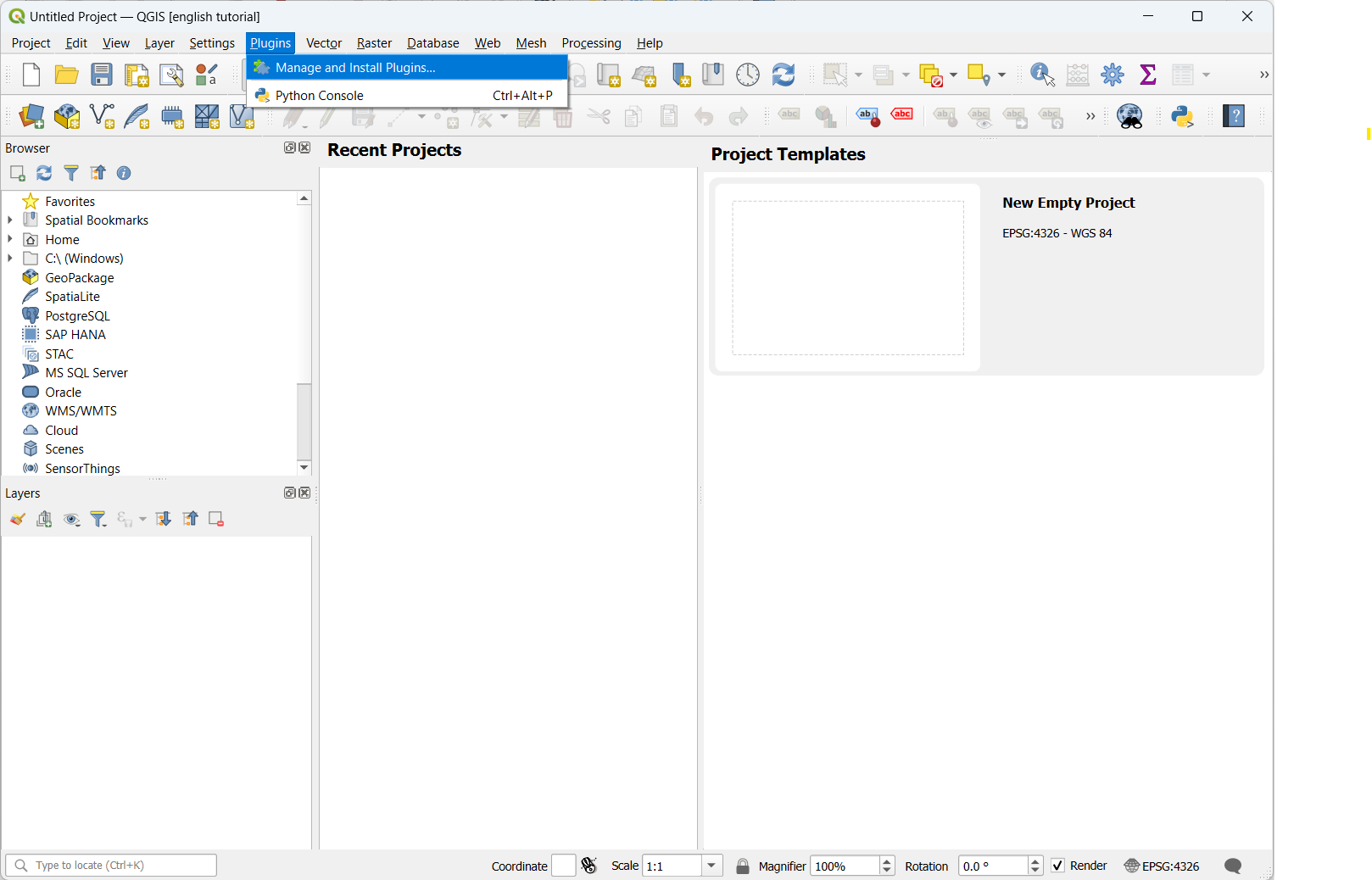Open the Scale dropdown list
This screenshot has width=1372, height=880.
[x=711, y=866]
